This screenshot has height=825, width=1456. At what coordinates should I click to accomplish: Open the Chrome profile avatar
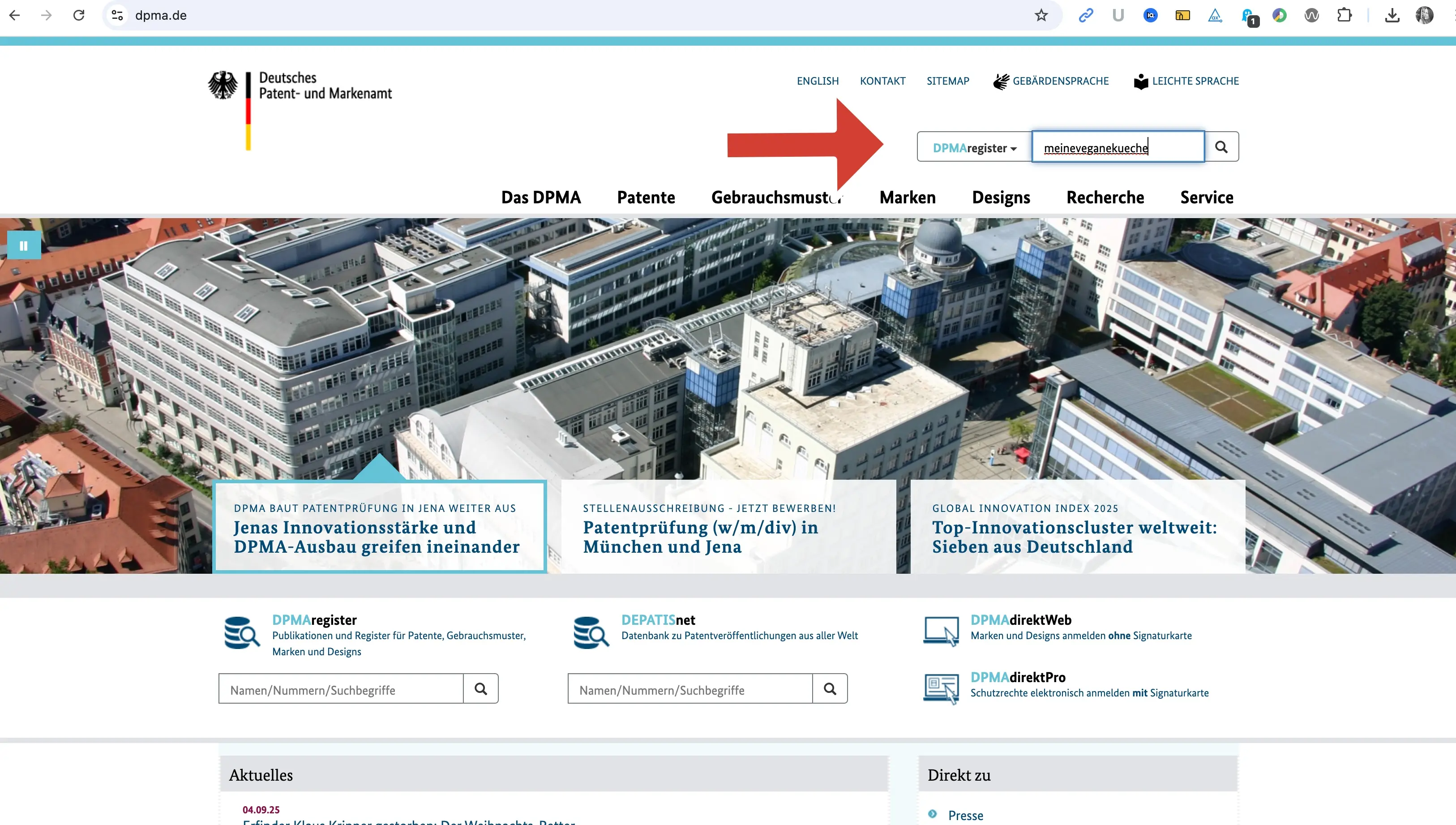click(1425, 15)
